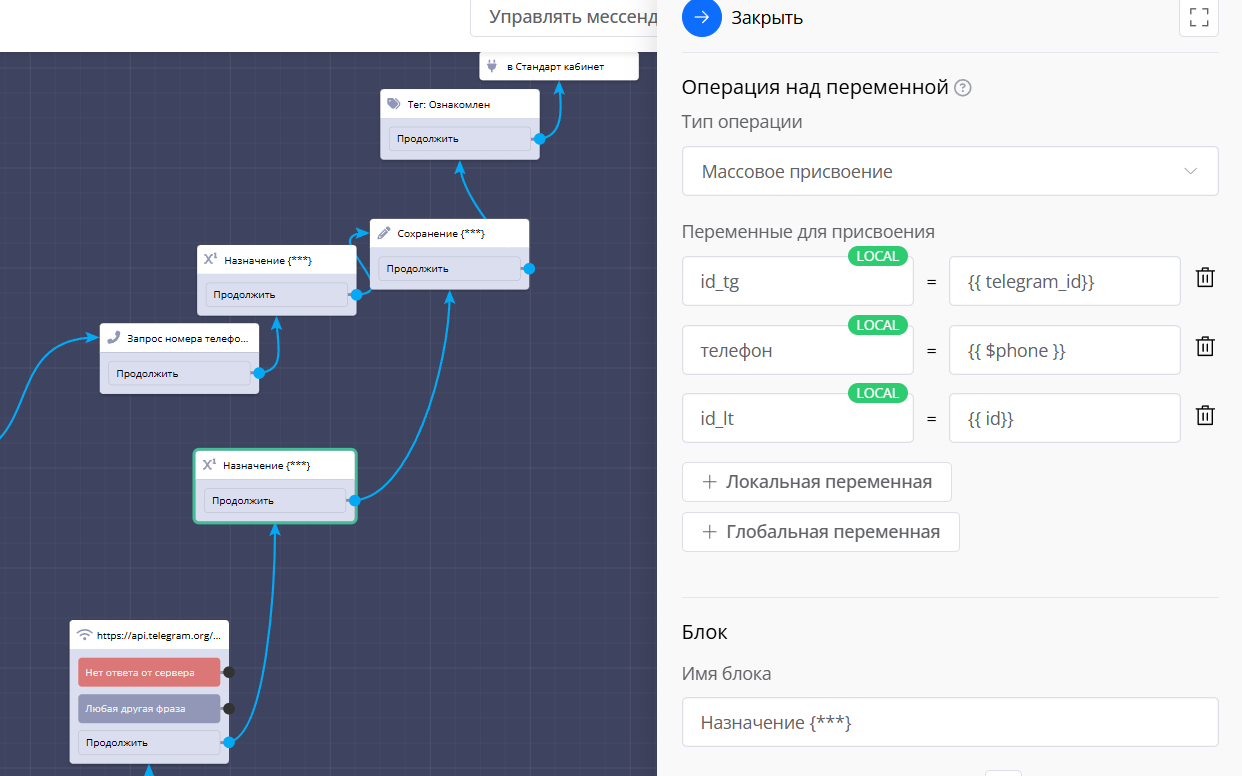Open the в Стандарт кабинет block
The width and height of the screenshot is (1242, 776).
tap(560, 67)
